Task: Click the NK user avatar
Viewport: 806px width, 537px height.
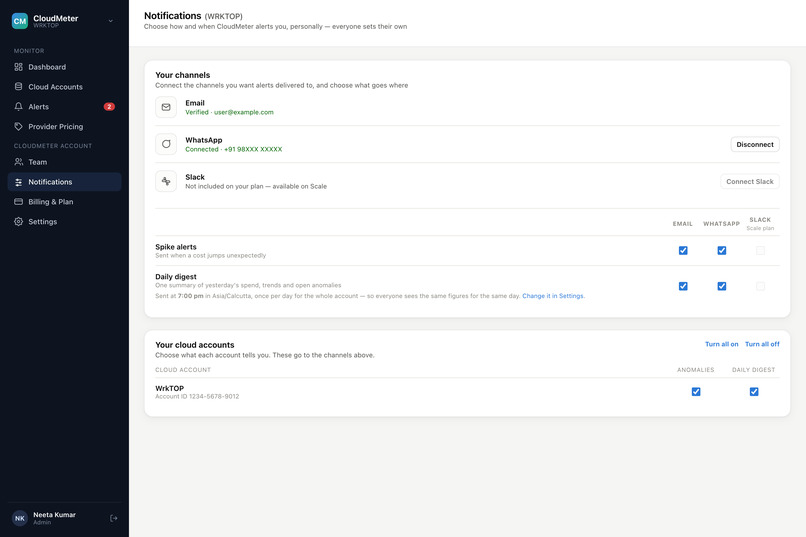Action: point(20,518)
